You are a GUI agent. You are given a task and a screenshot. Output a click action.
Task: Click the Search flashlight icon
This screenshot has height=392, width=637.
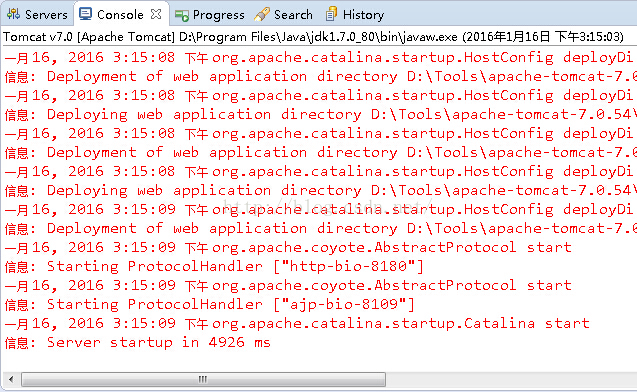click(262, 14)
